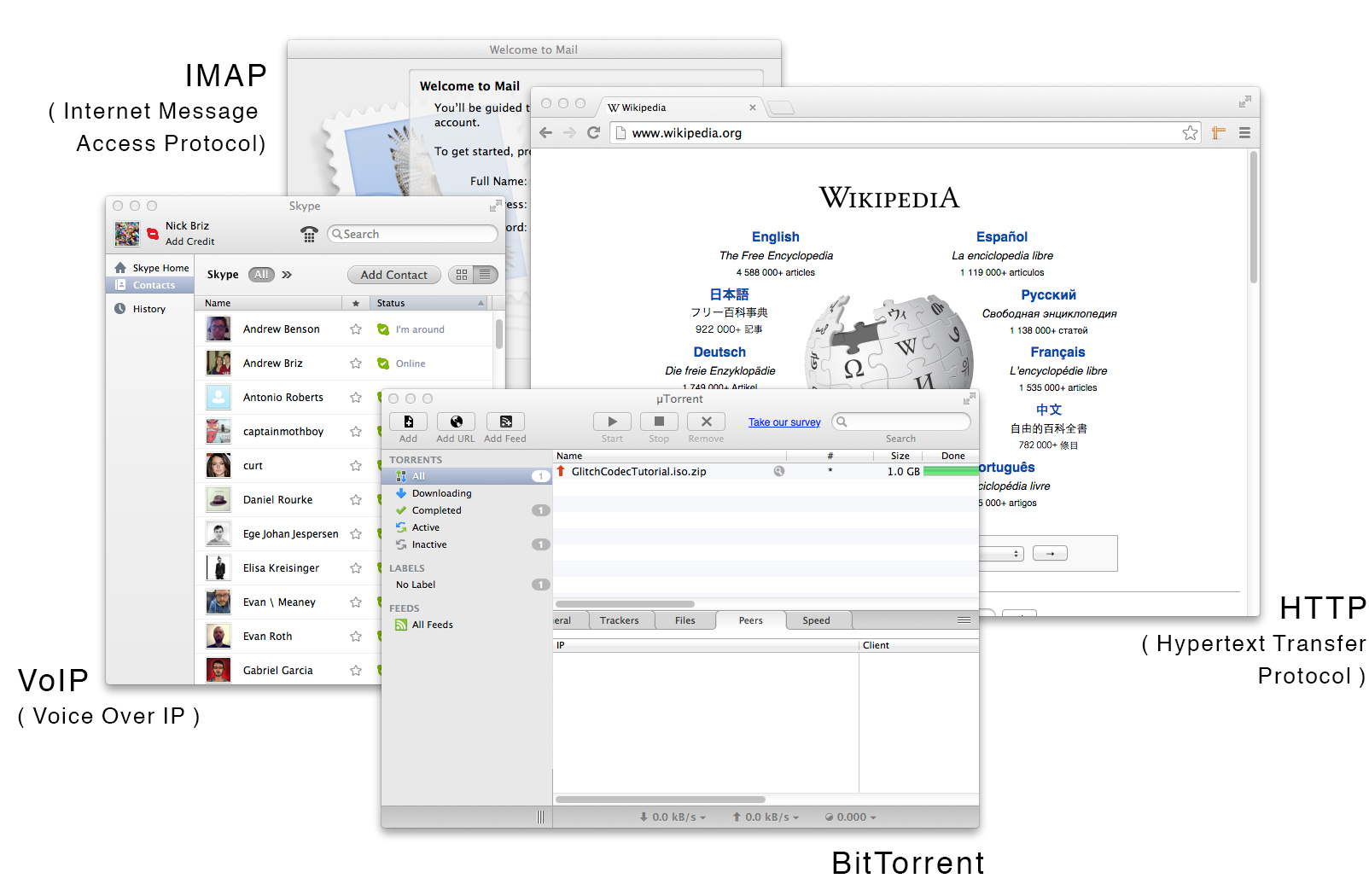Open English Wikipedia link
The height and width of the screenshot is (896, 1369).
click(775, 237)
